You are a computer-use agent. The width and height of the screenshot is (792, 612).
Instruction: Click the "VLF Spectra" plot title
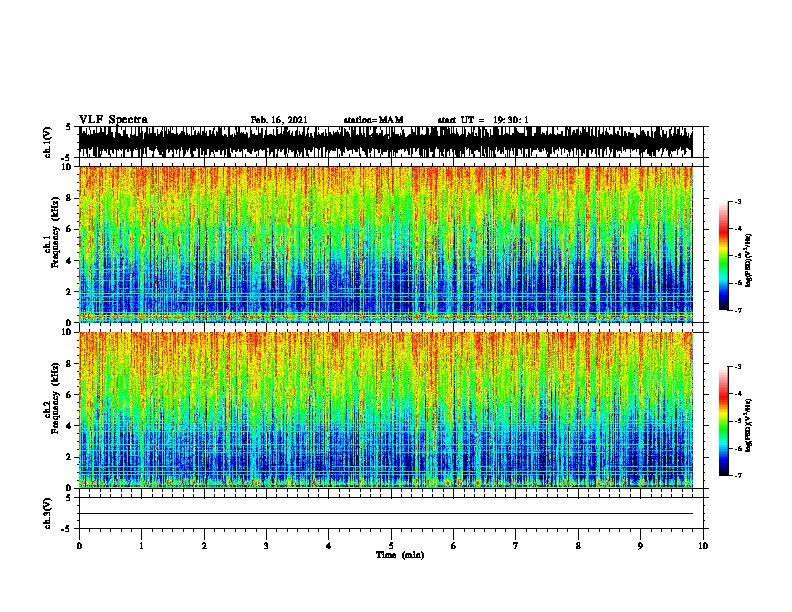click(x=113, y=120)
